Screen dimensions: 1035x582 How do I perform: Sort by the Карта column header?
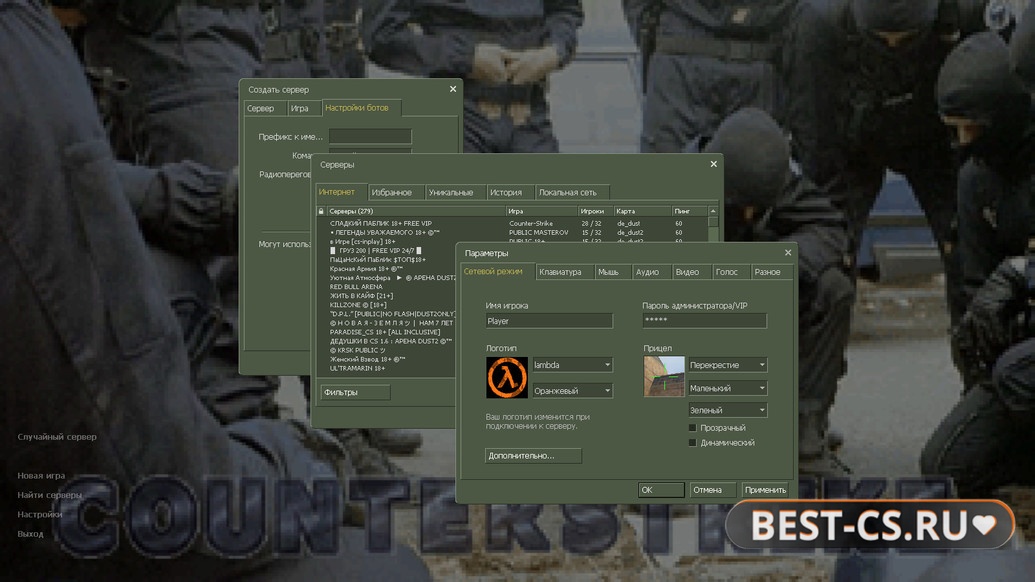pyautogui.click(x=643, y=211)
